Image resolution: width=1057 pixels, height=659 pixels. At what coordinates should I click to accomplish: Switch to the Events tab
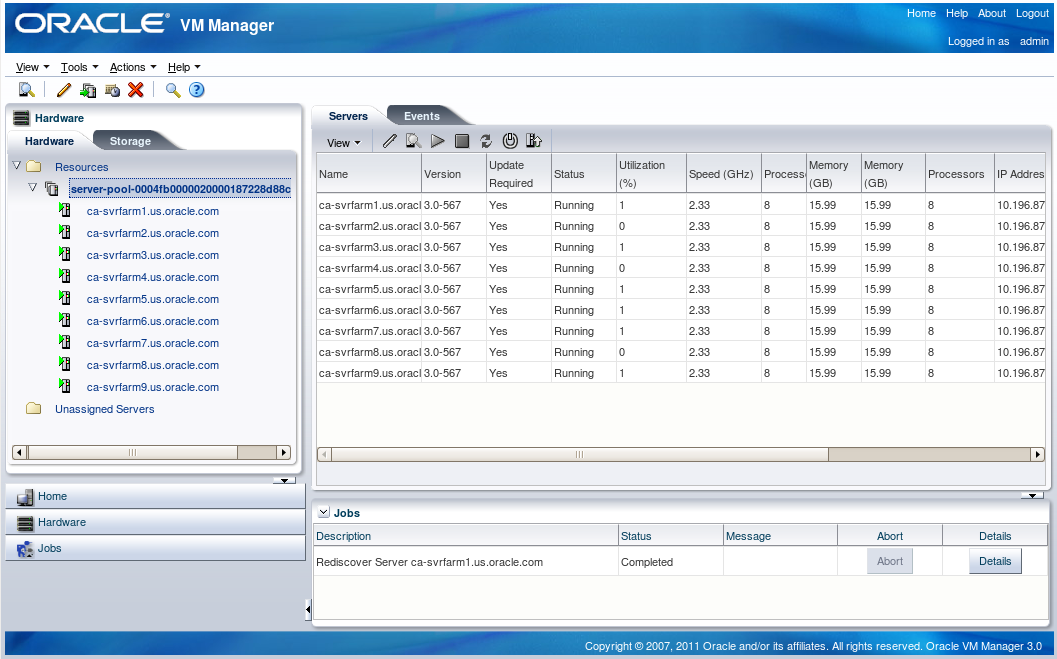coord(422,116)
